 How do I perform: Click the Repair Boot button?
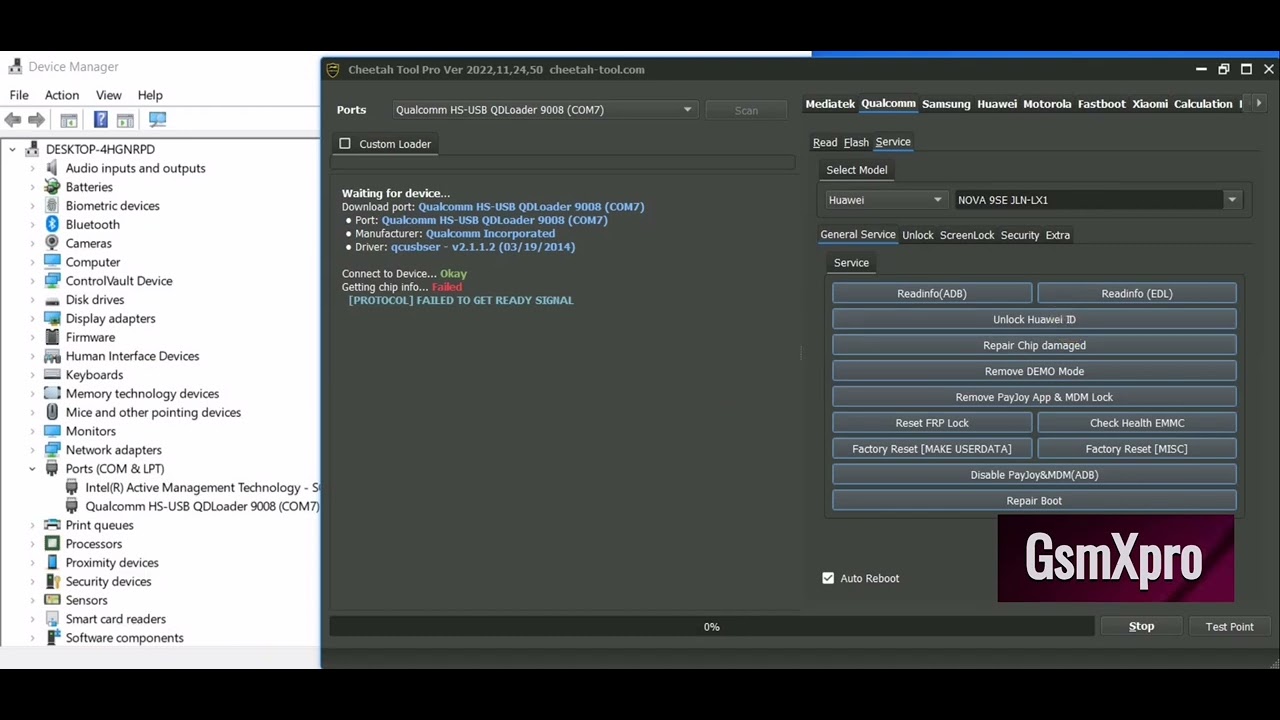point(1034,501)
